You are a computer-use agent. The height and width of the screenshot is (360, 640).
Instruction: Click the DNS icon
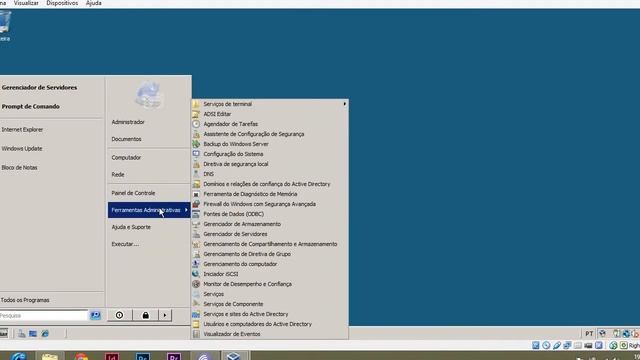[x=196, y=174]
